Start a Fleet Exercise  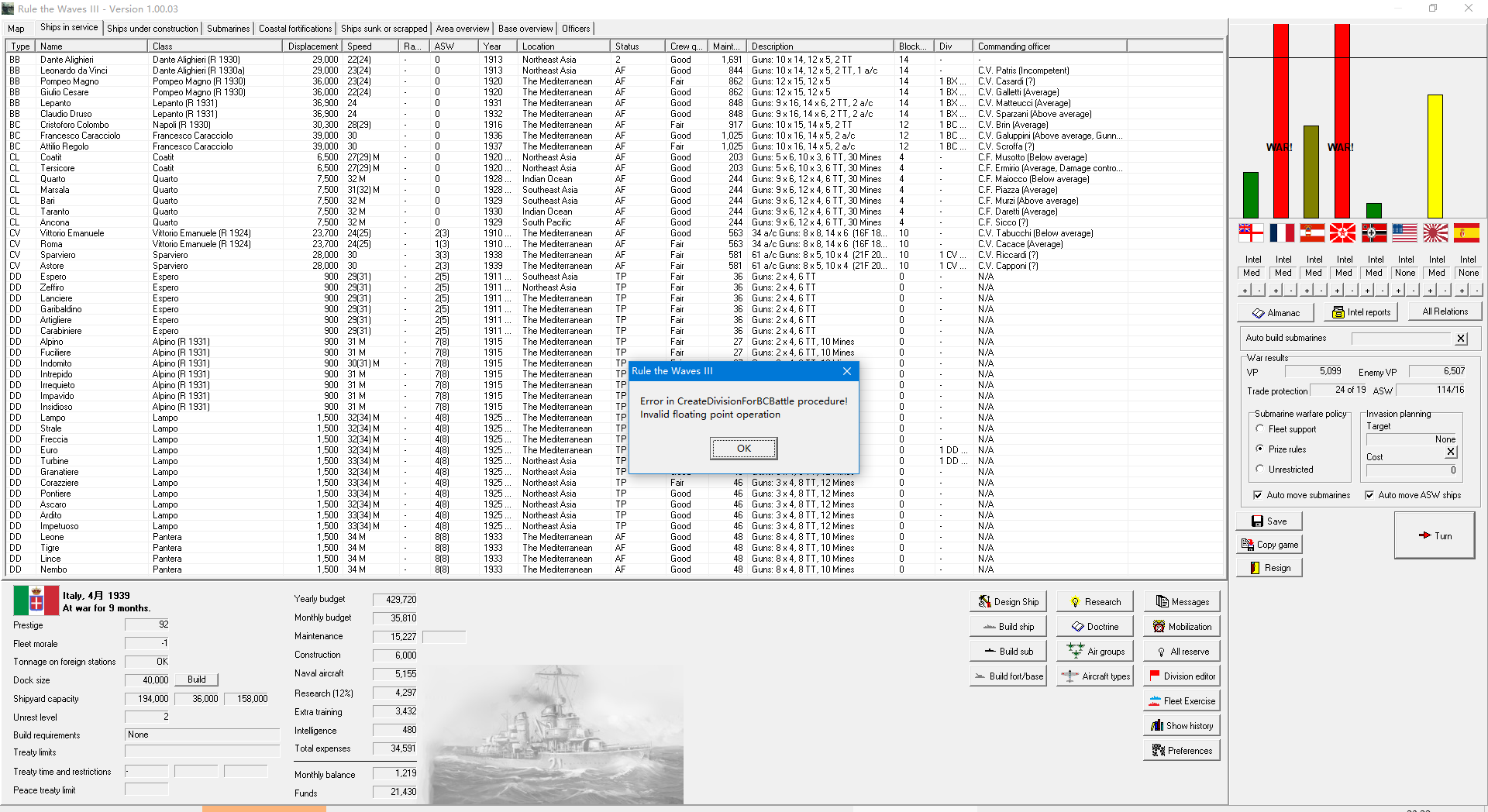[1181, 700]
